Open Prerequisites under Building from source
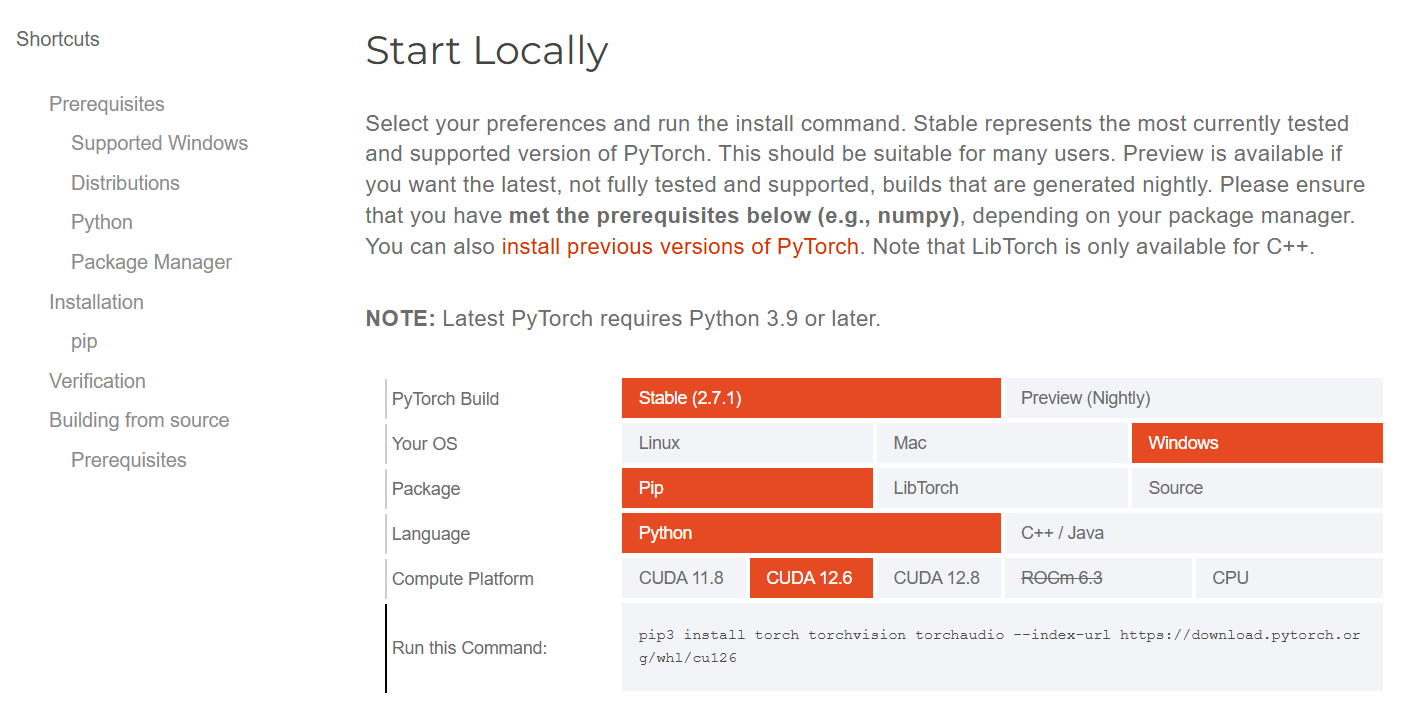The image size is (1424, 716). 129,460
